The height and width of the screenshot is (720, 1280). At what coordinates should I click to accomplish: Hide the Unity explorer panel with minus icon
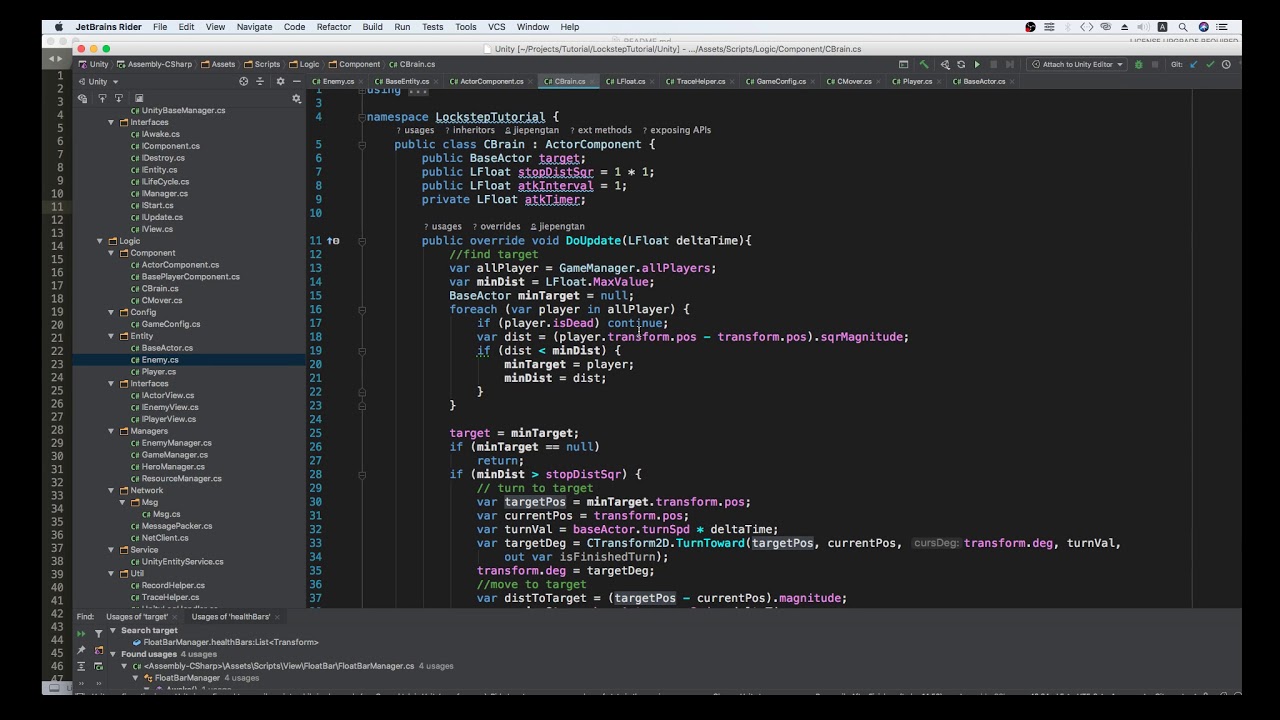(297, 81)
